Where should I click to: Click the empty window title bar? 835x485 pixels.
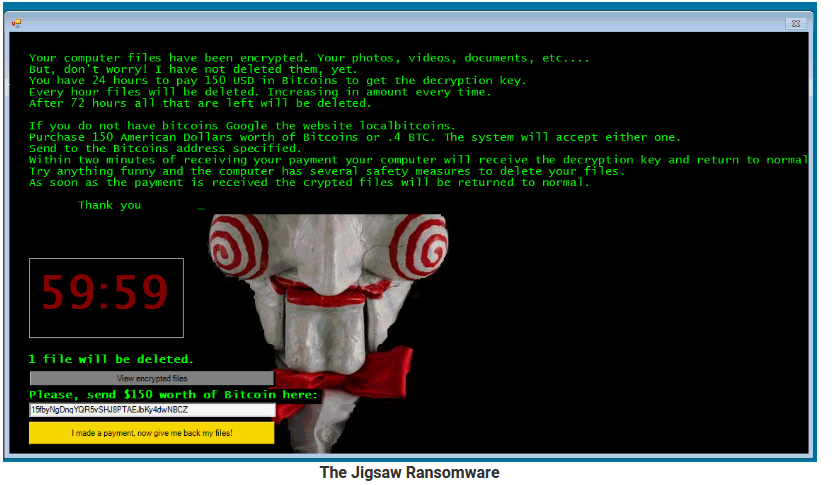point(400,23)
